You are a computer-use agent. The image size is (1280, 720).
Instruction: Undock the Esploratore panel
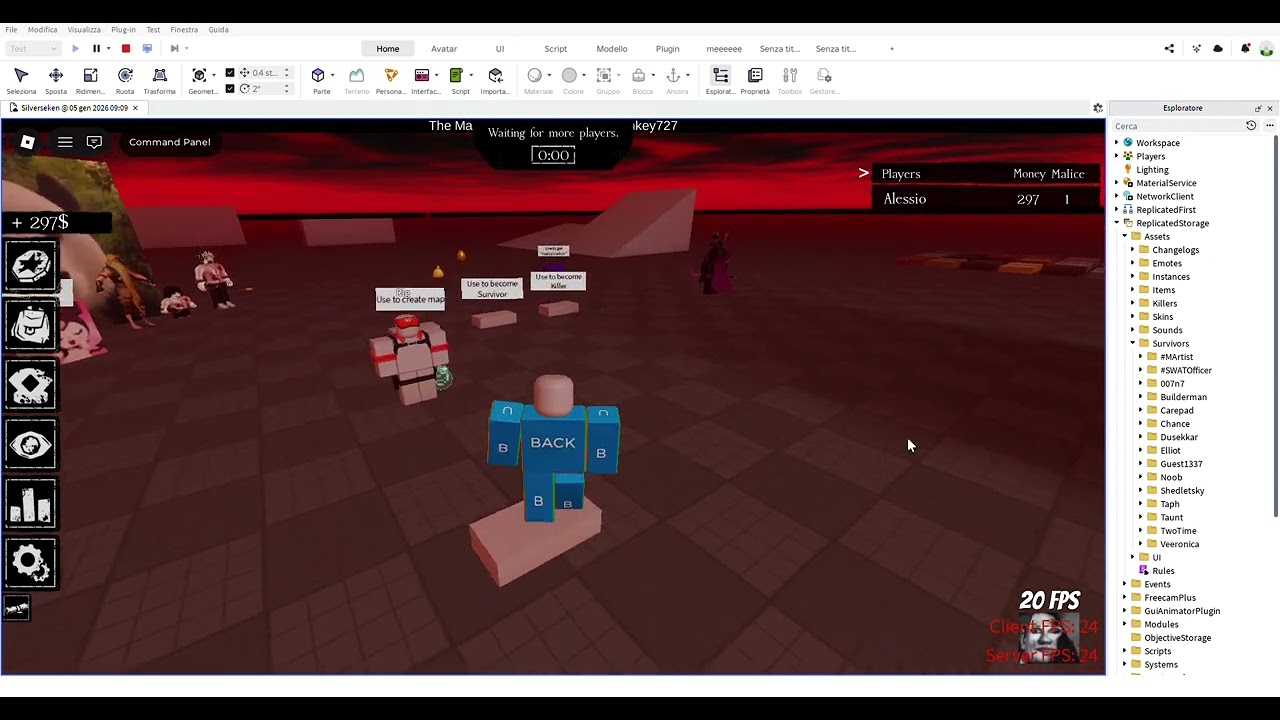tap(1258, 108)
